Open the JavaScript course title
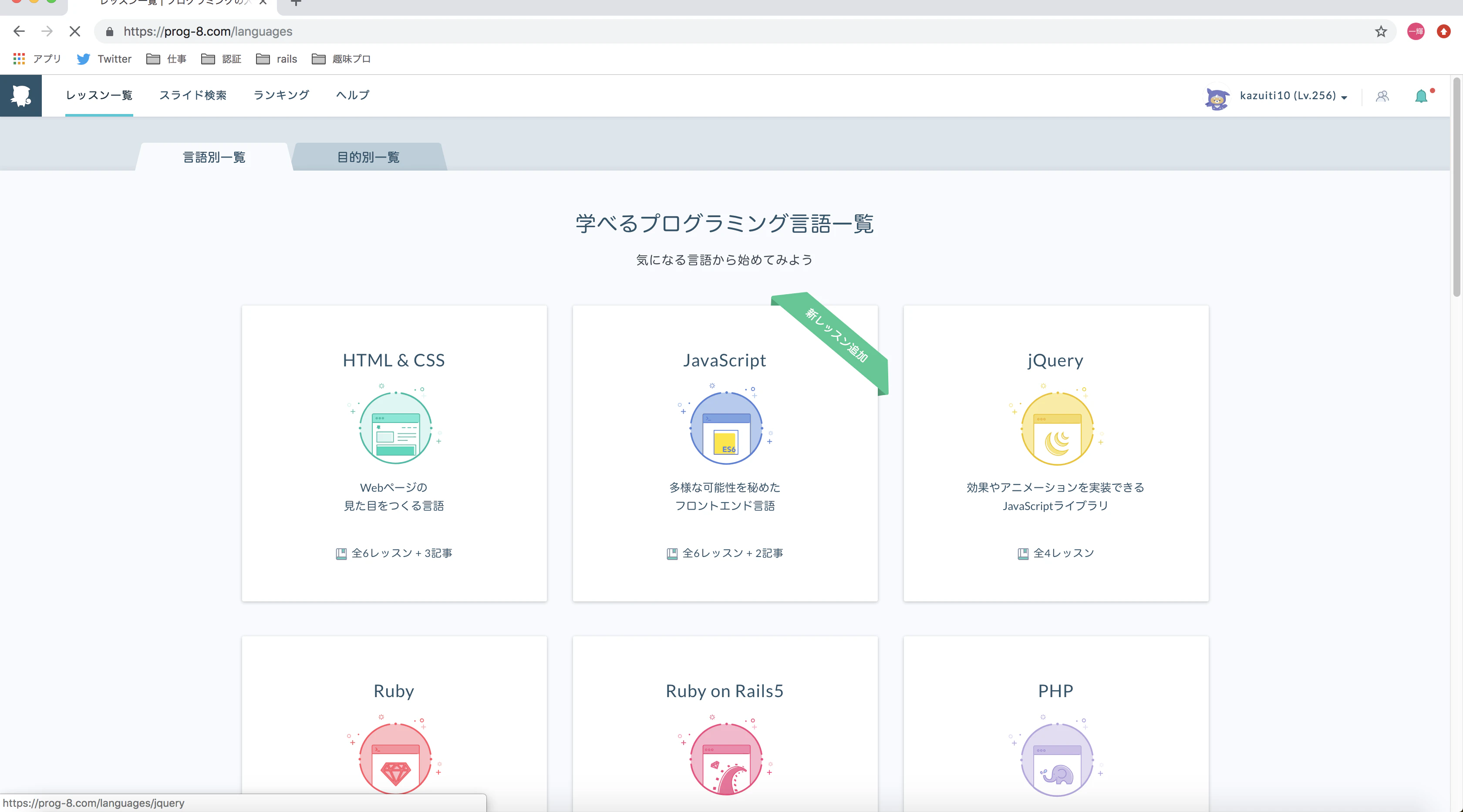1463x812 pixels. [x=725, y=360]
